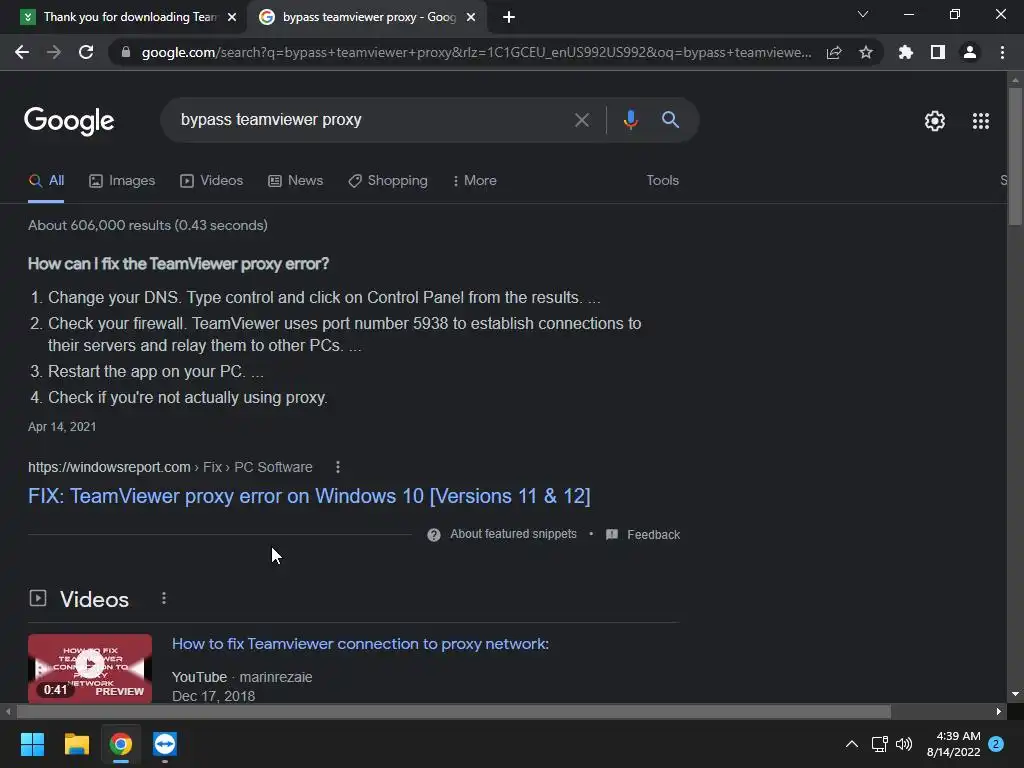Go back to the previous page

coord(22,52)
